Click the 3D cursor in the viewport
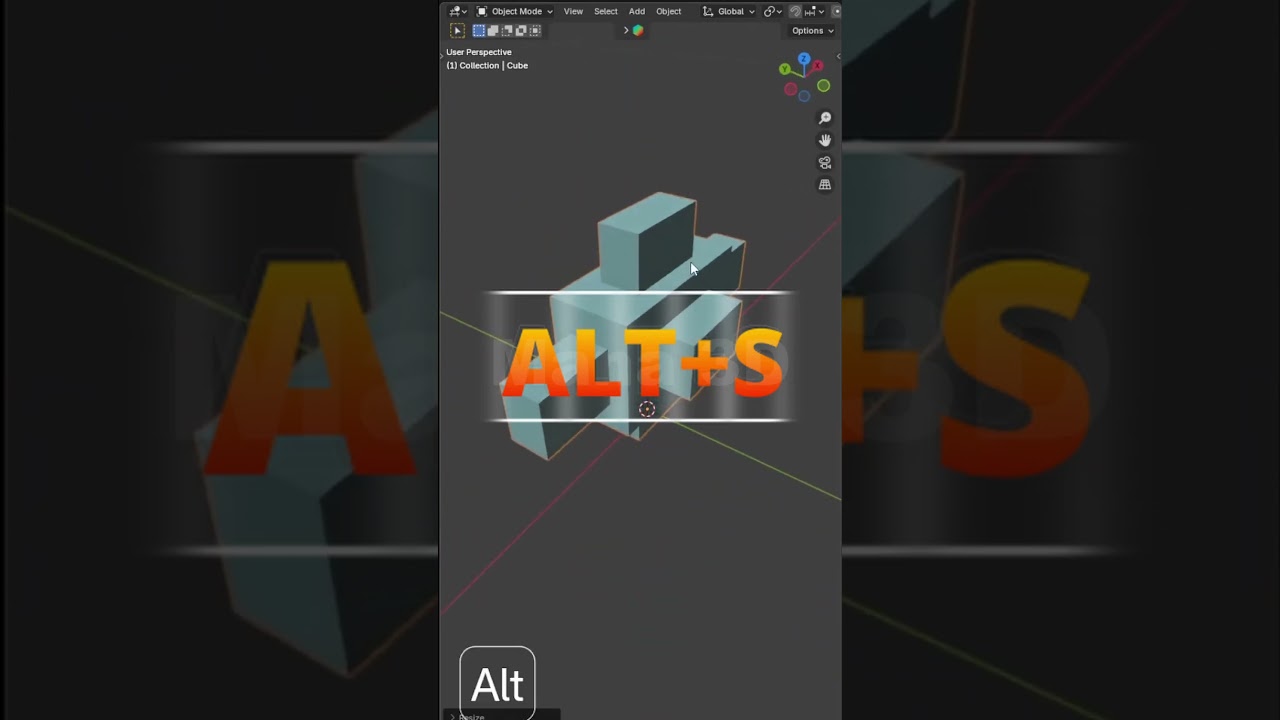Image resolution: width=1280 pixels, height=720 pixels. coord(647,409)
